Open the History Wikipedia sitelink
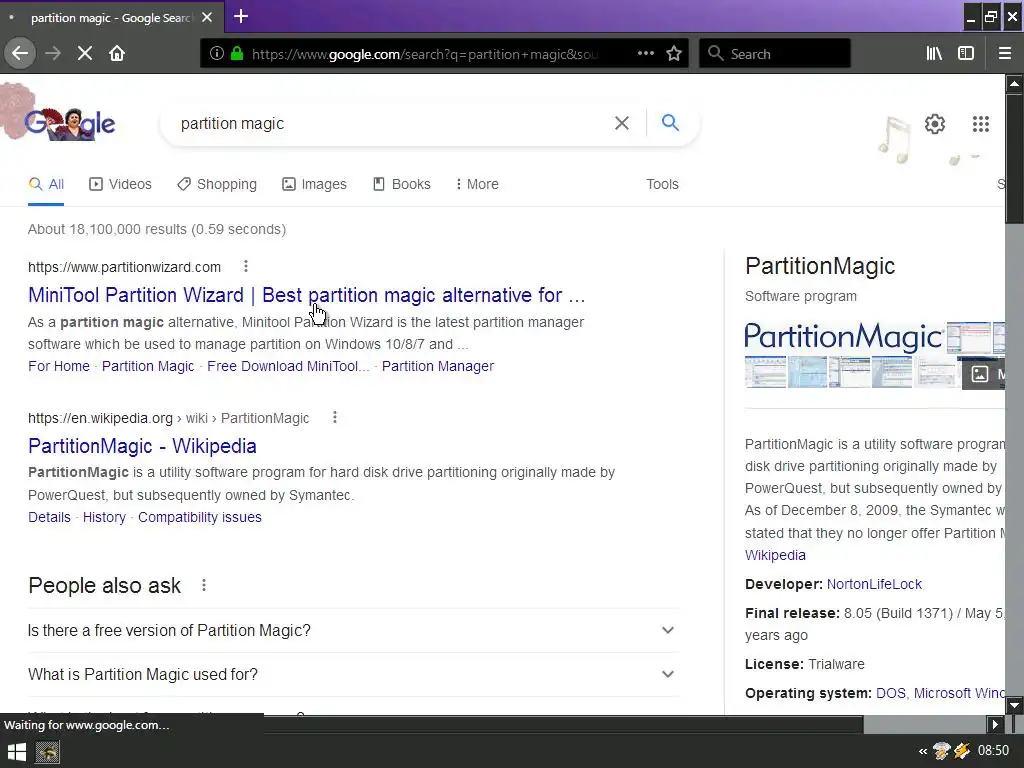The height and width of the screenshot is (768, 1024). coord(104,517)
